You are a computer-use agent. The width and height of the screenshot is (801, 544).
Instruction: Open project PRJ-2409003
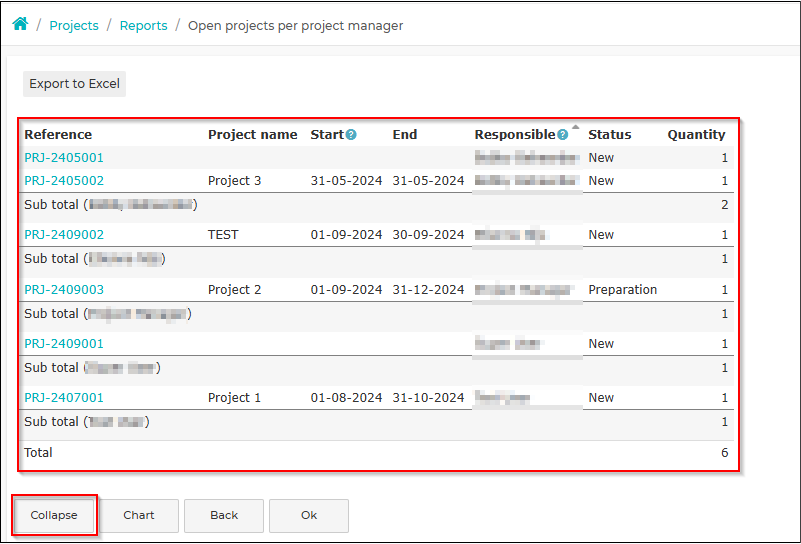pyautogui.click(x=64, y=290)
